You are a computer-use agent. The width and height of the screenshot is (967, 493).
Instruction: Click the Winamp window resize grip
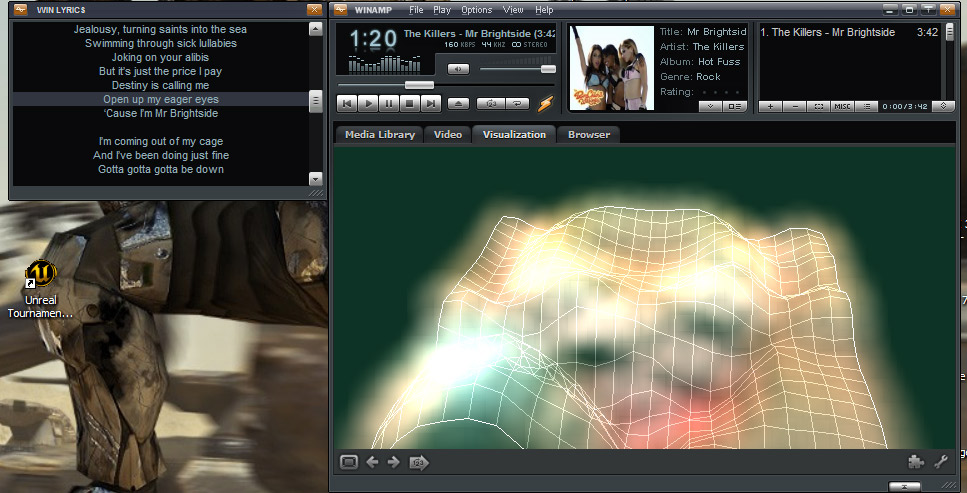tap(949, 486)
